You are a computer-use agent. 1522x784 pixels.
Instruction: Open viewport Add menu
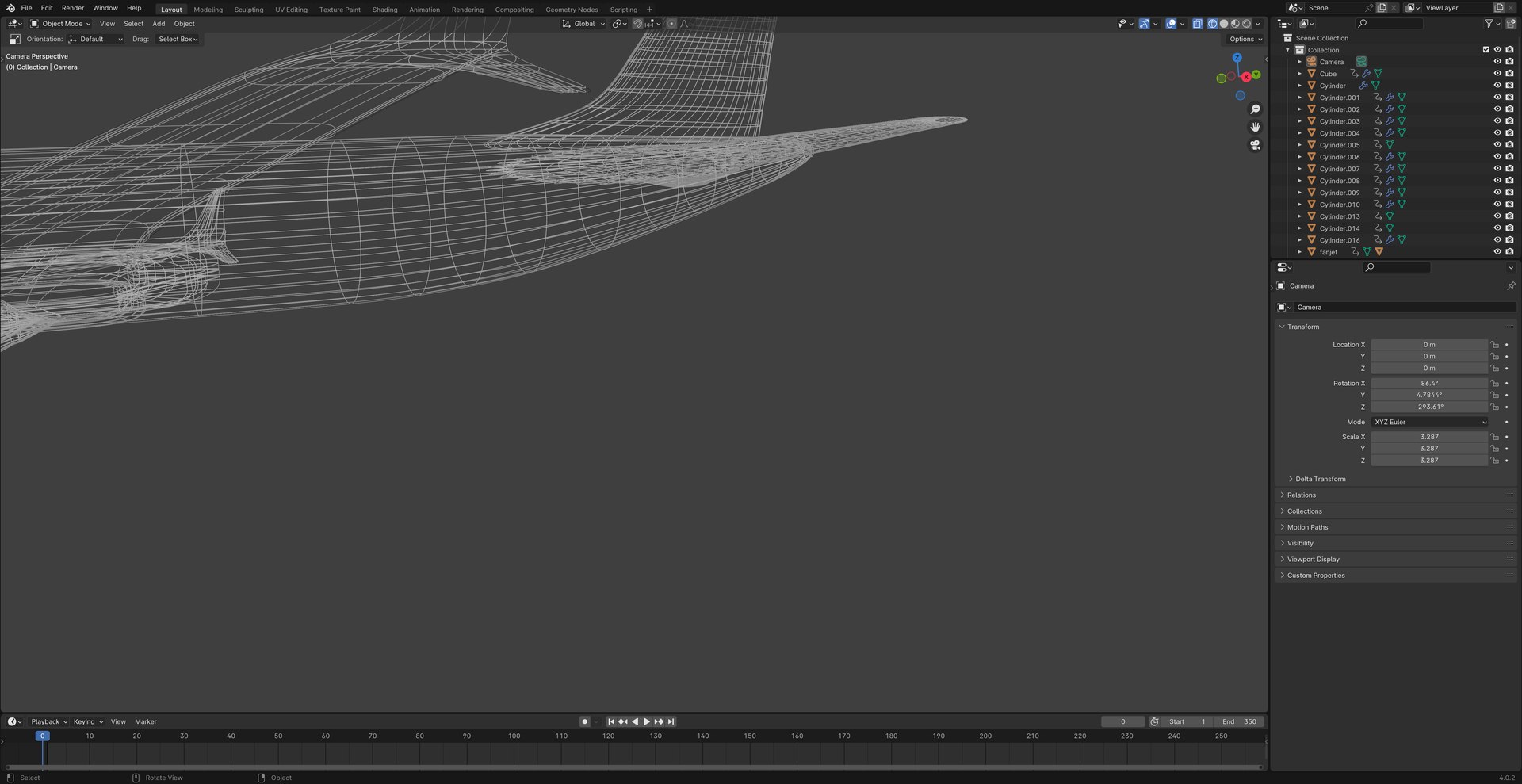159,24
